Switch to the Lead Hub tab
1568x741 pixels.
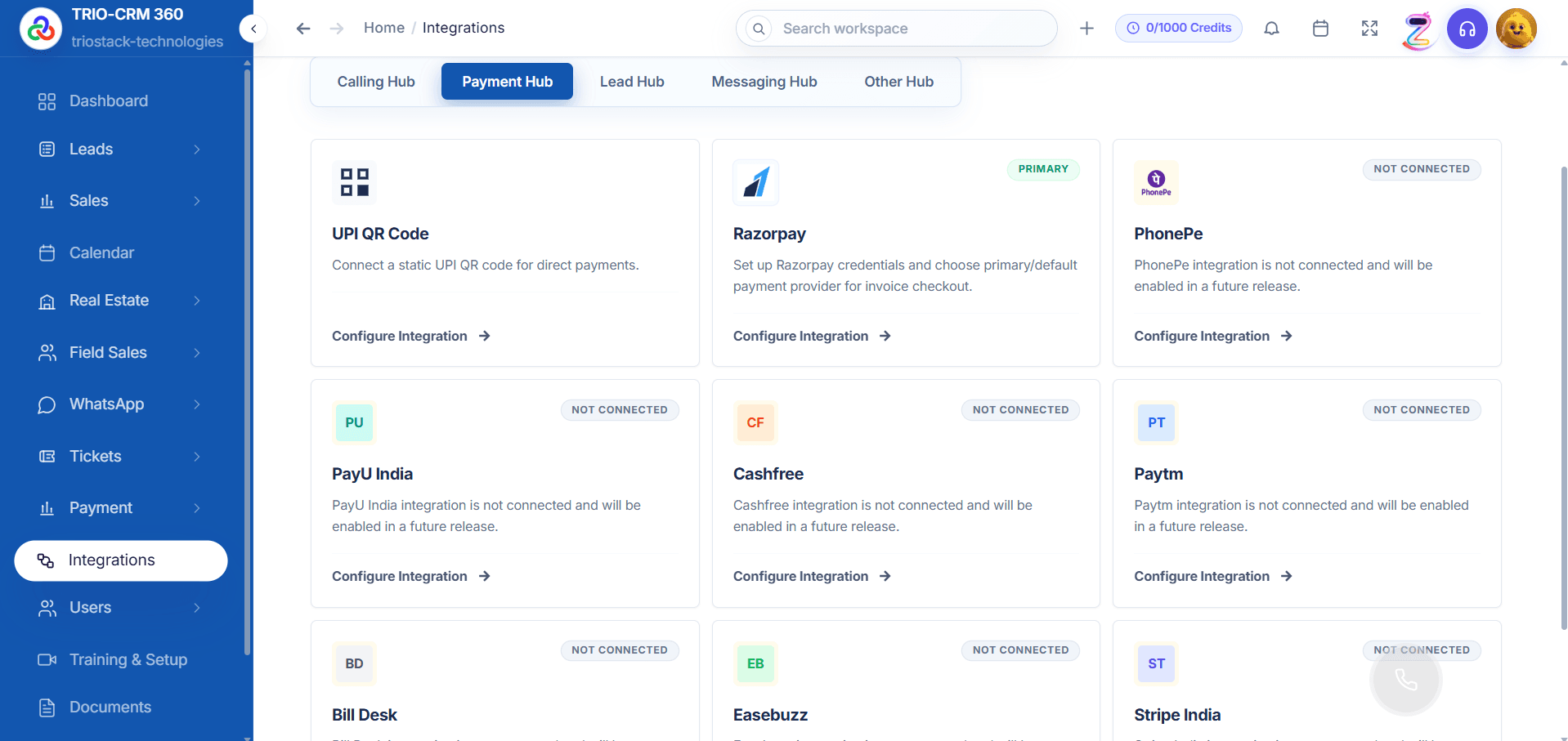point(632,82)
